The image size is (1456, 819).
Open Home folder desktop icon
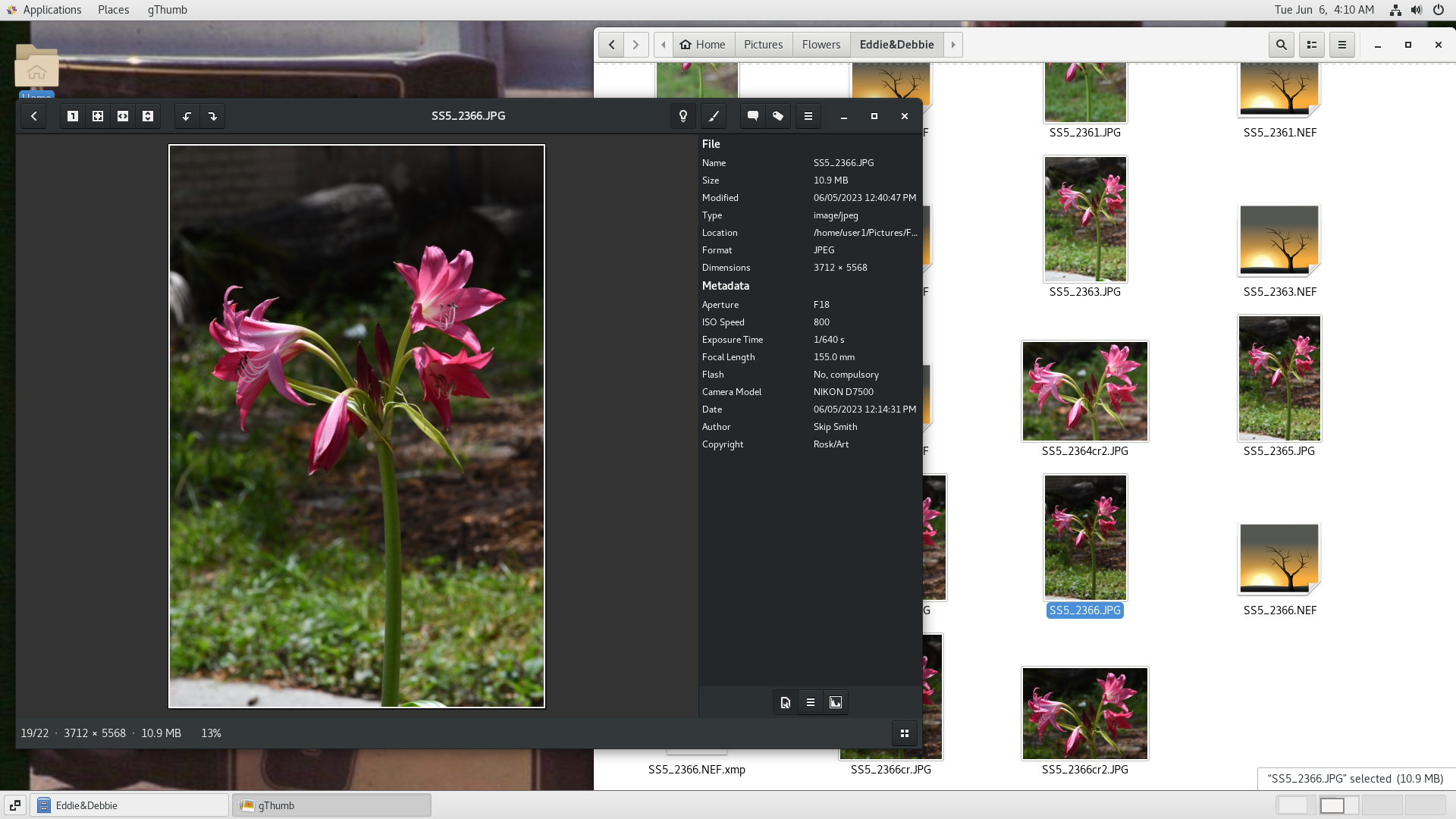tap(36, 66)
